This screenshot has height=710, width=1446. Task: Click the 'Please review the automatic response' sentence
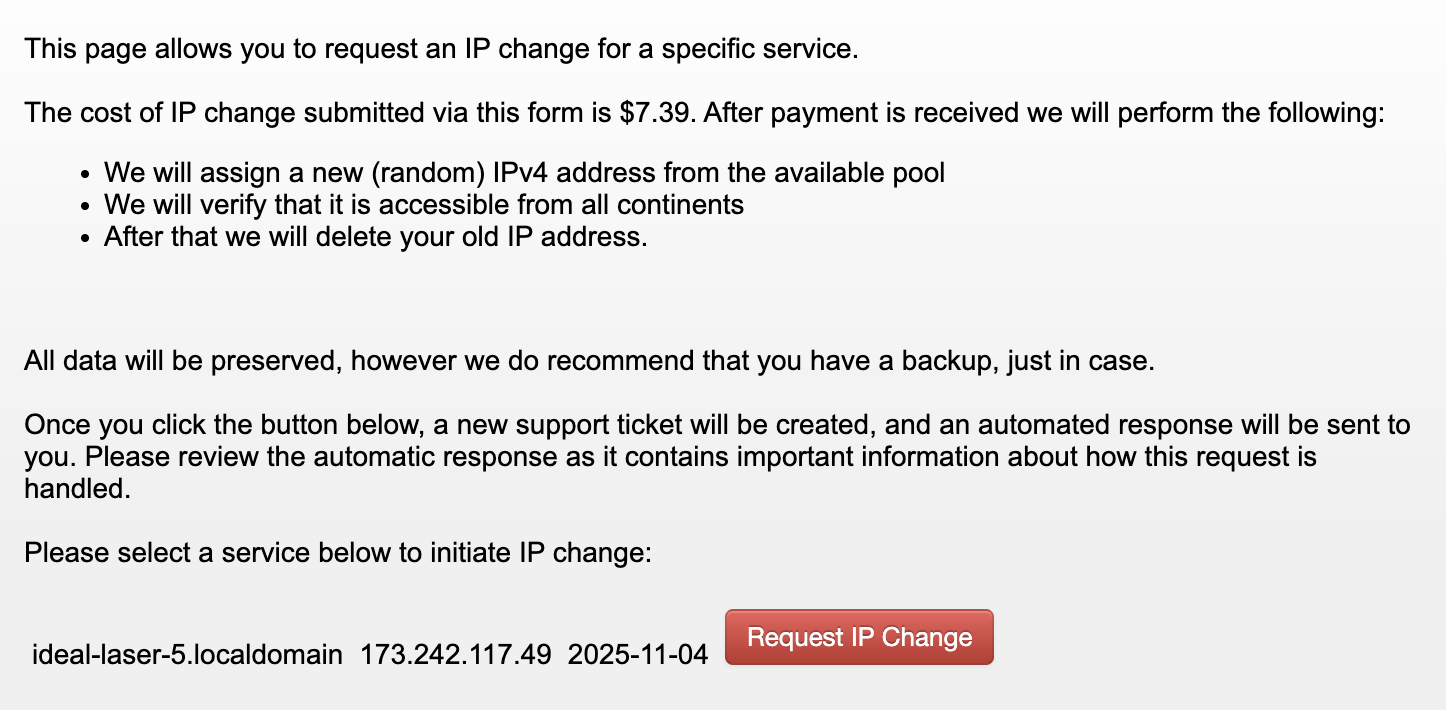(670, 458)
